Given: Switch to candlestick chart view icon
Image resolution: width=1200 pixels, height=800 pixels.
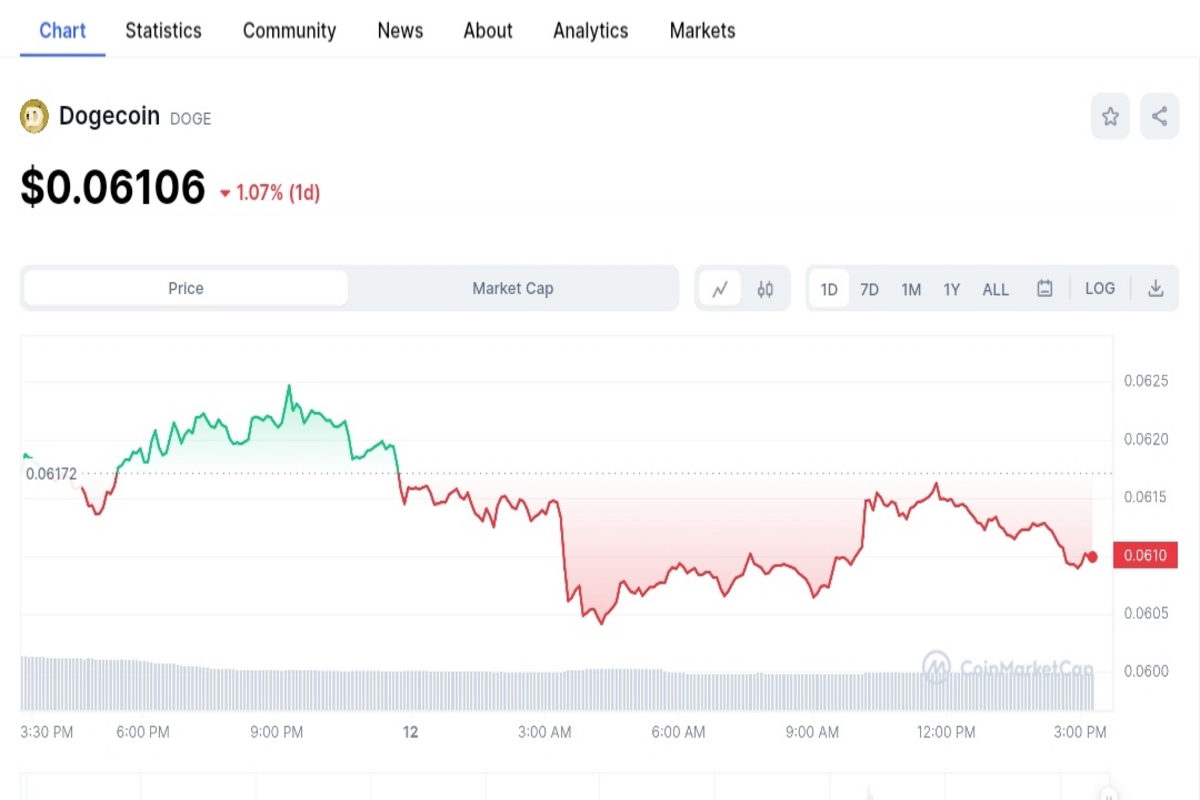Looking at the screenshot, I should [765, 289].
